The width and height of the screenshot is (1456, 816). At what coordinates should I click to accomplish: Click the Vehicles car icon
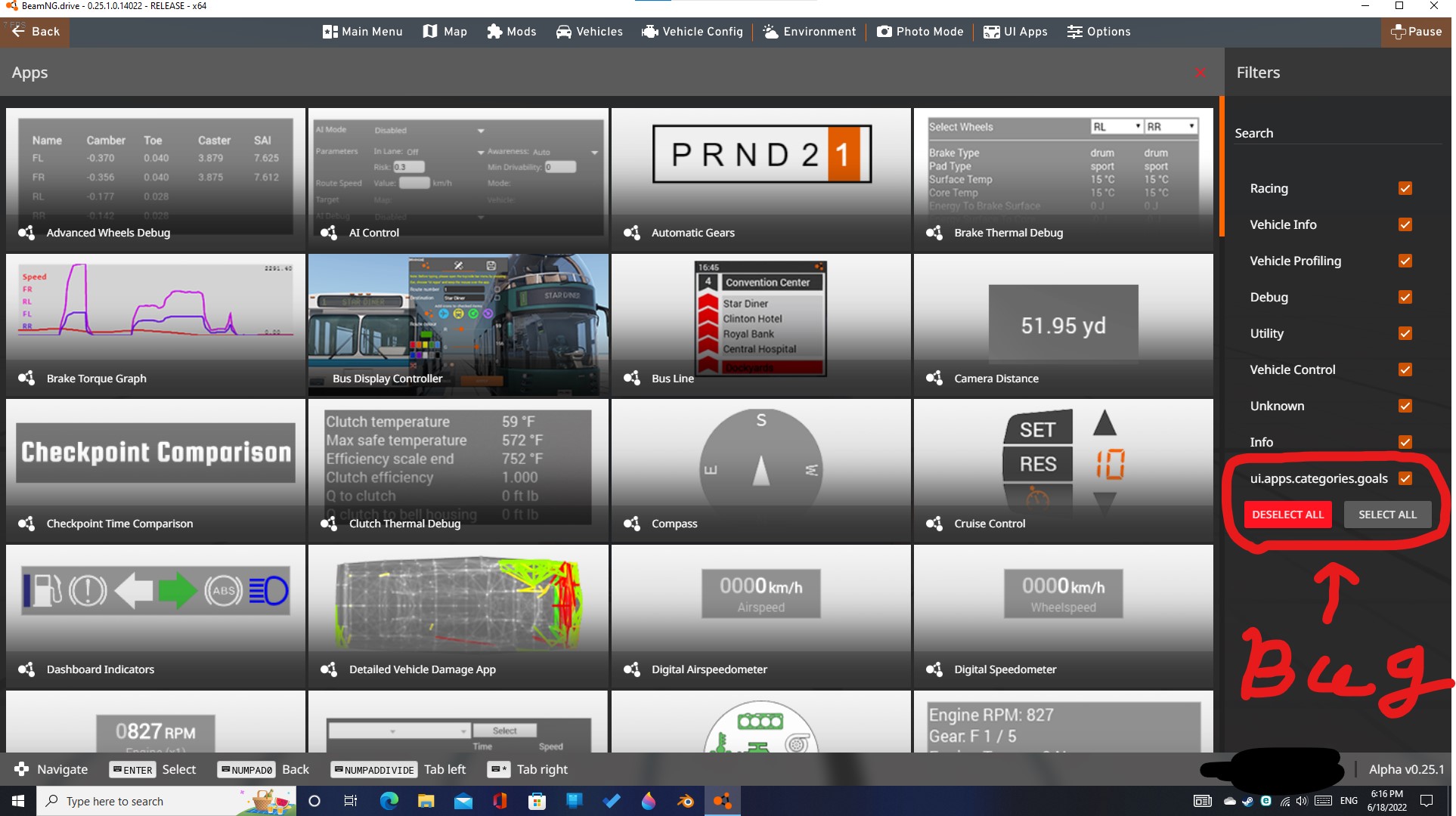pos(564,32)
